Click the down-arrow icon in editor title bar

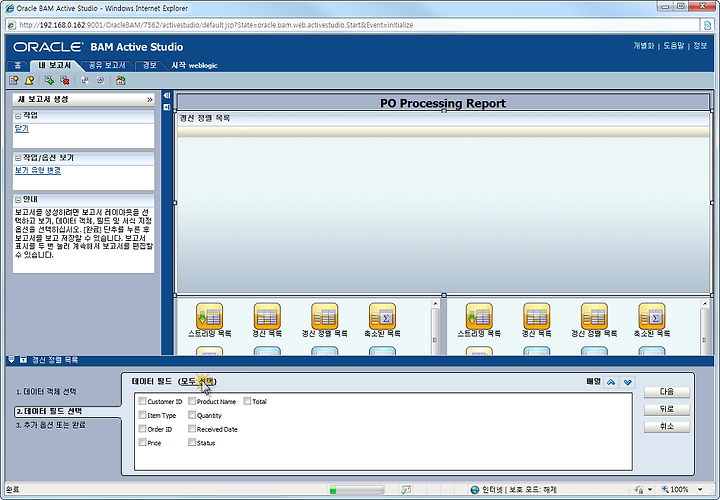pyautogui.click(x=11, y=360)
